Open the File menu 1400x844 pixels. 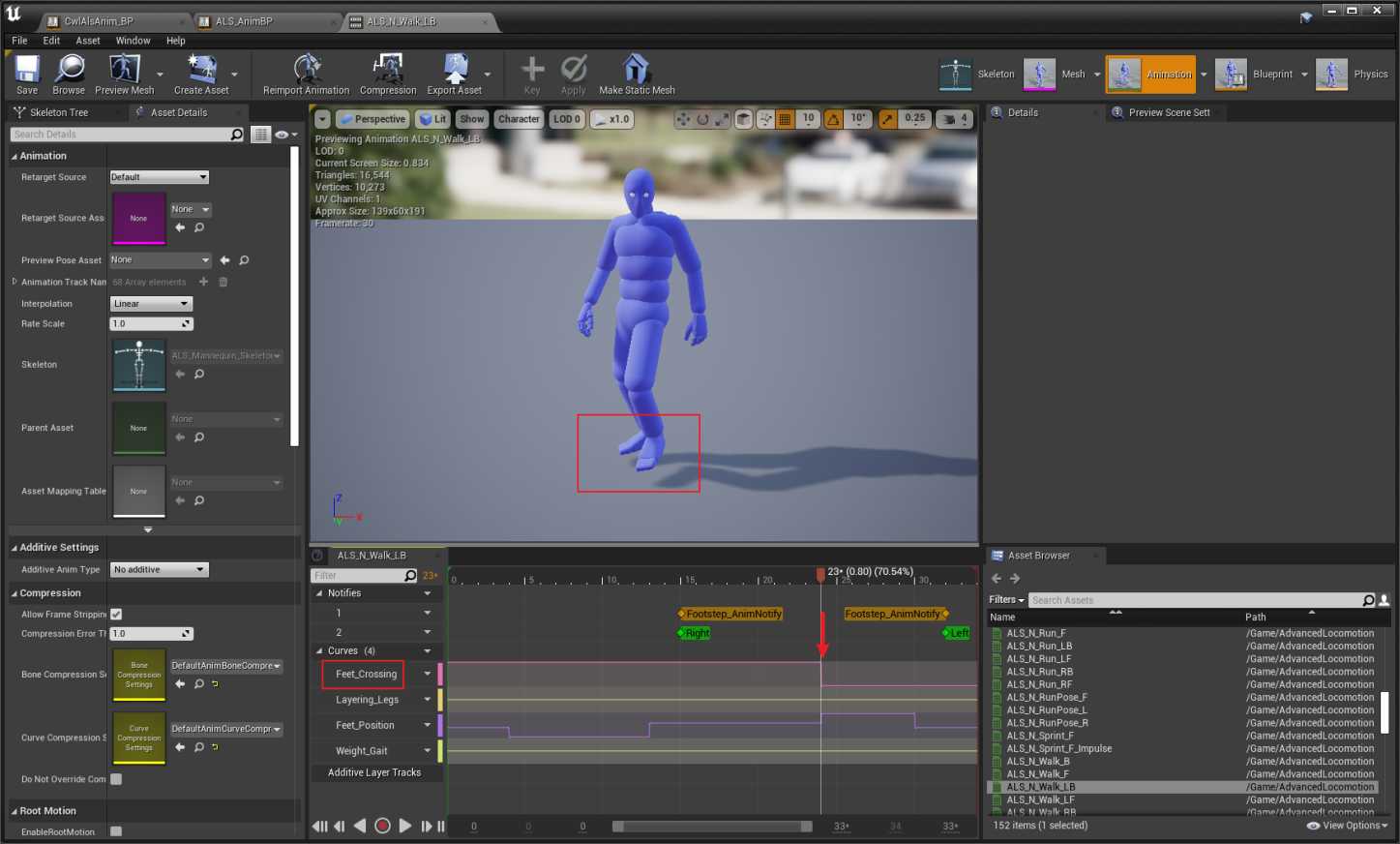click(19, 41)
